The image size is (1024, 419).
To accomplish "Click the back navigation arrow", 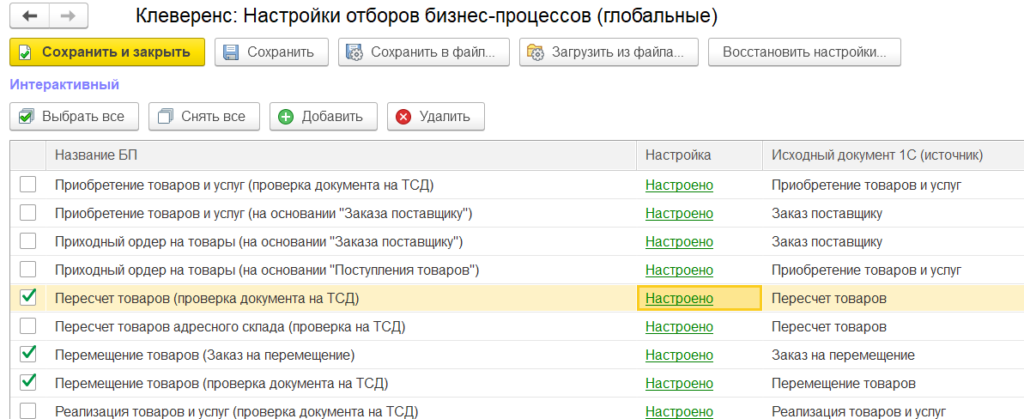I will (29, 17).
